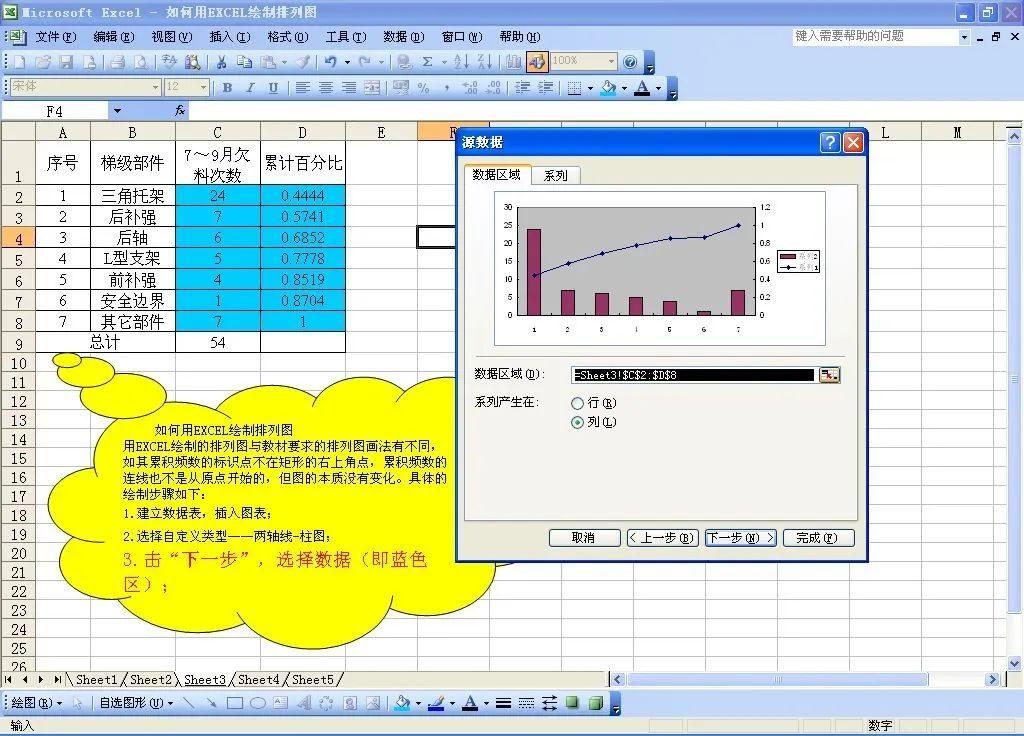
Task: Click the Print Preview icon
Action: [x=140, y=62]
